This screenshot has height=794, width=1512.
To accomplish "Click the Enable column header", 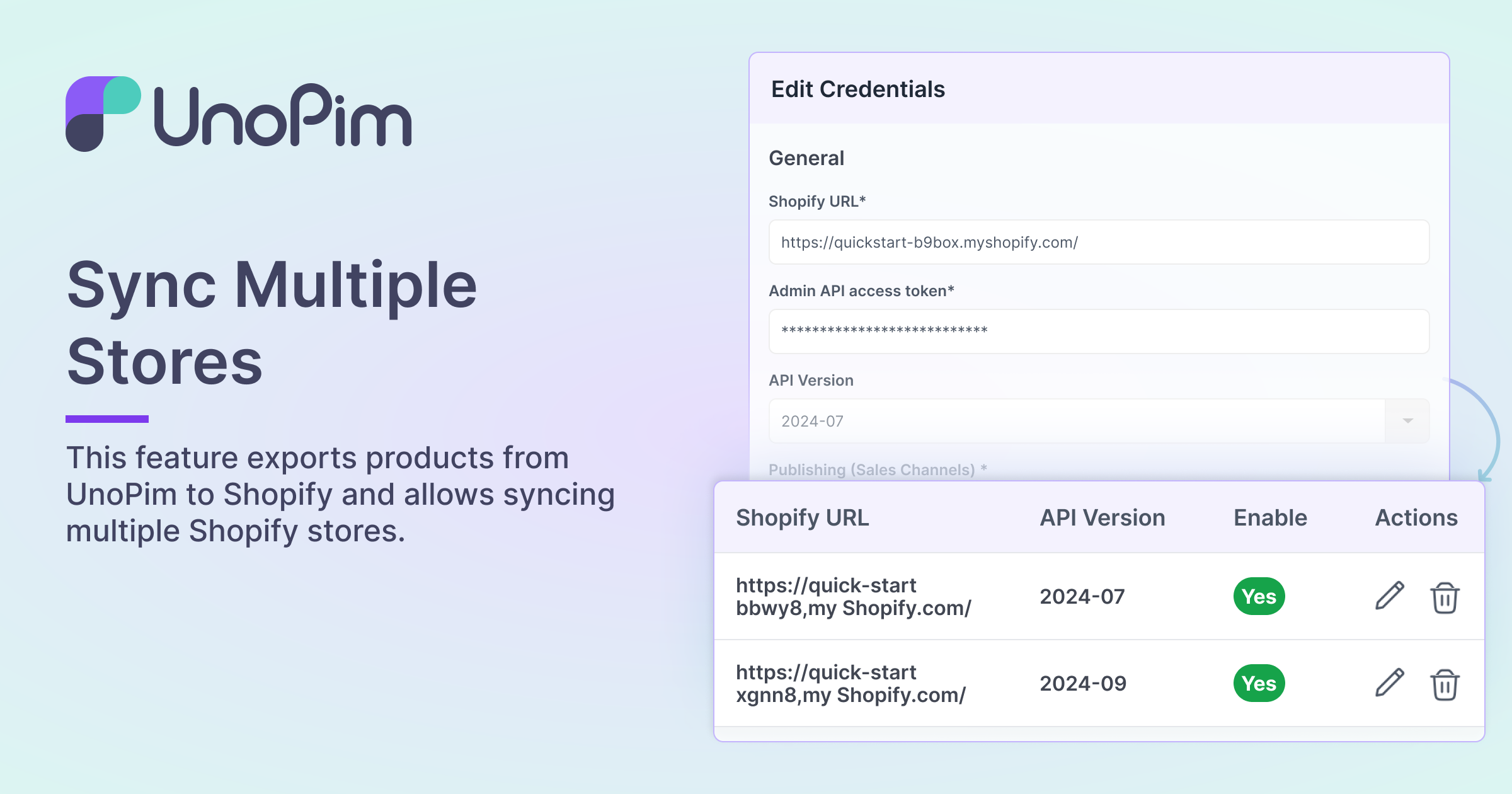I will [1270, 517].
